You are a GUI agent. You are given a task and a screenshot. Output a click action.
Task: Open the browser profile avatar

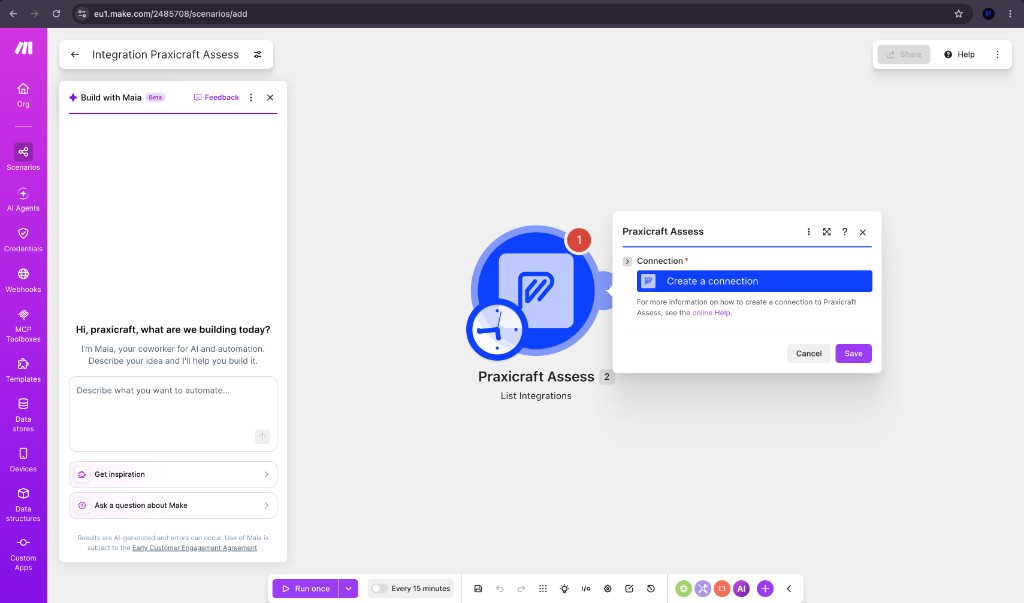[x=989, y=14]
